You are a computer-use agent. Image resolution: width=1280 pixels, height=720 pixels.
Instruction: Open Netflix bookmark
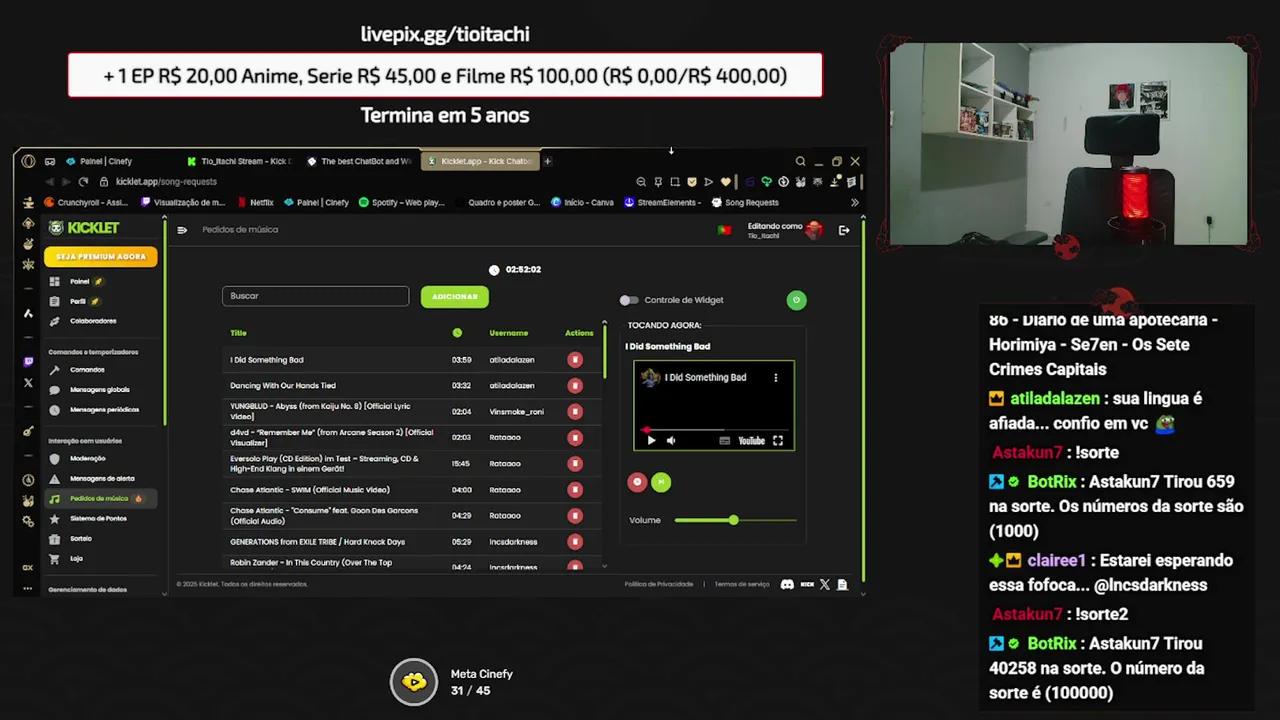point(255,203)
